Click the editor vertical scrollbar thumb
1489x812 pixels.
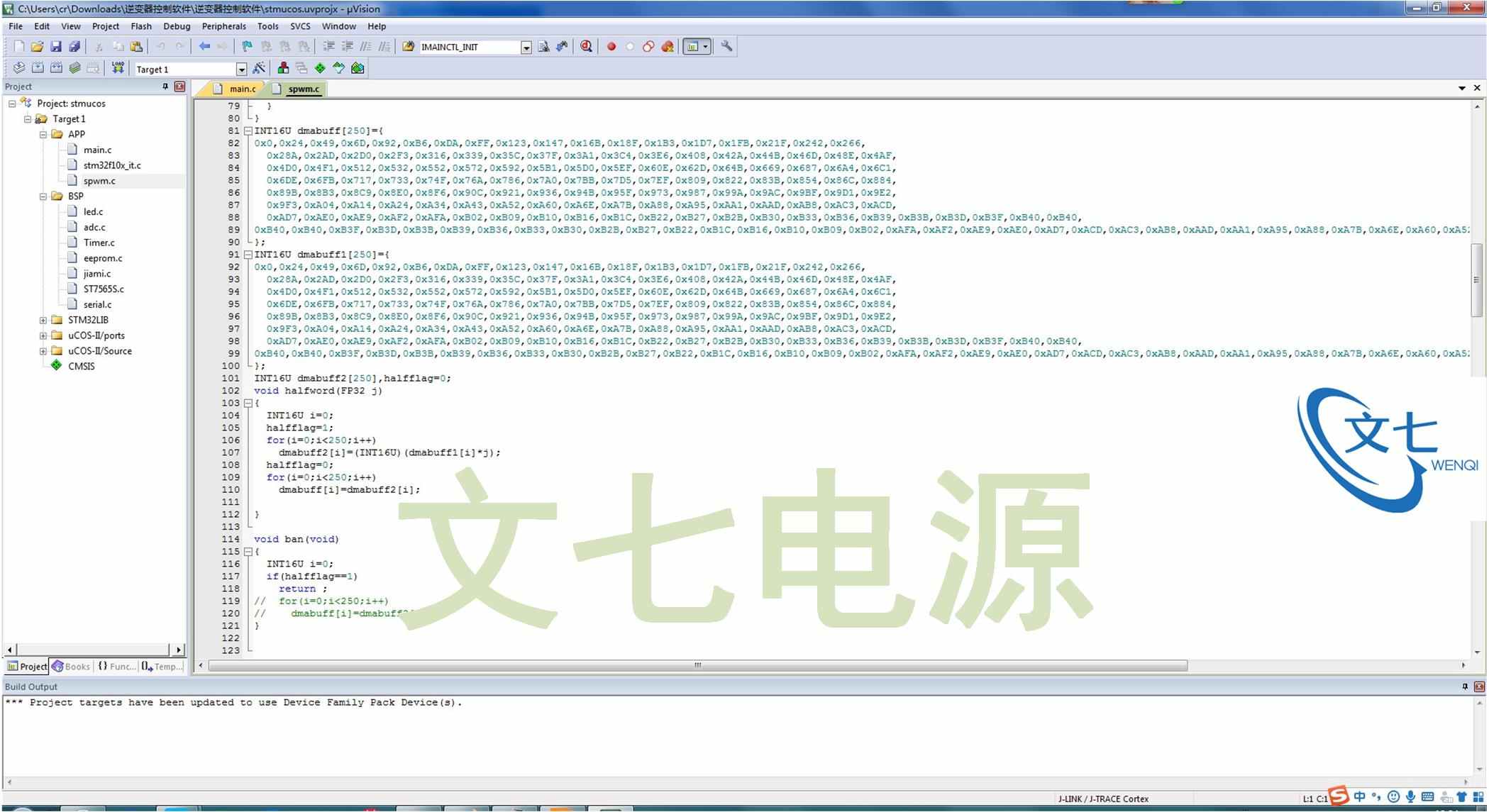(x=1477, y=280)
